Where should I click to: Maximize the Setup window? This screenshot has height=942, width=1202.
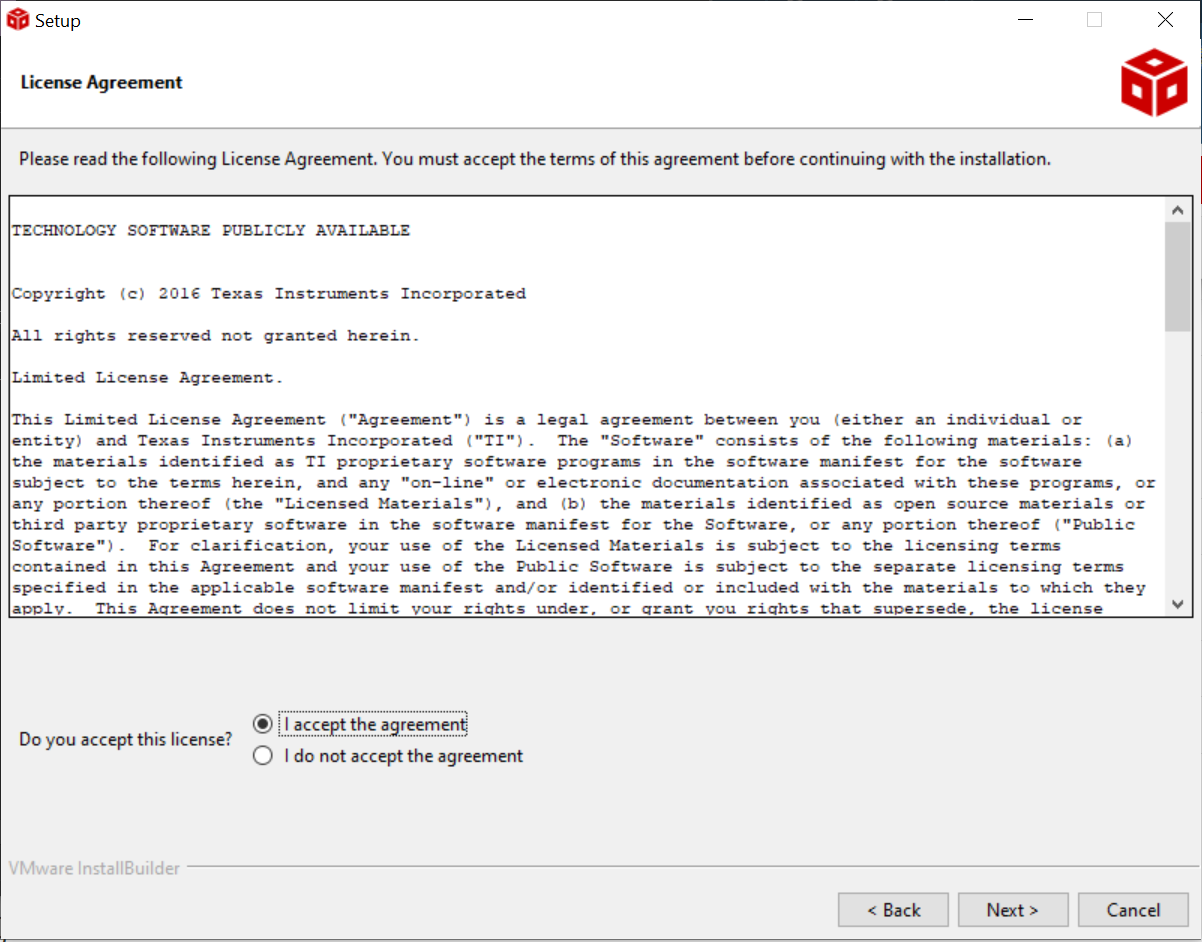(x=1095, y=19)
